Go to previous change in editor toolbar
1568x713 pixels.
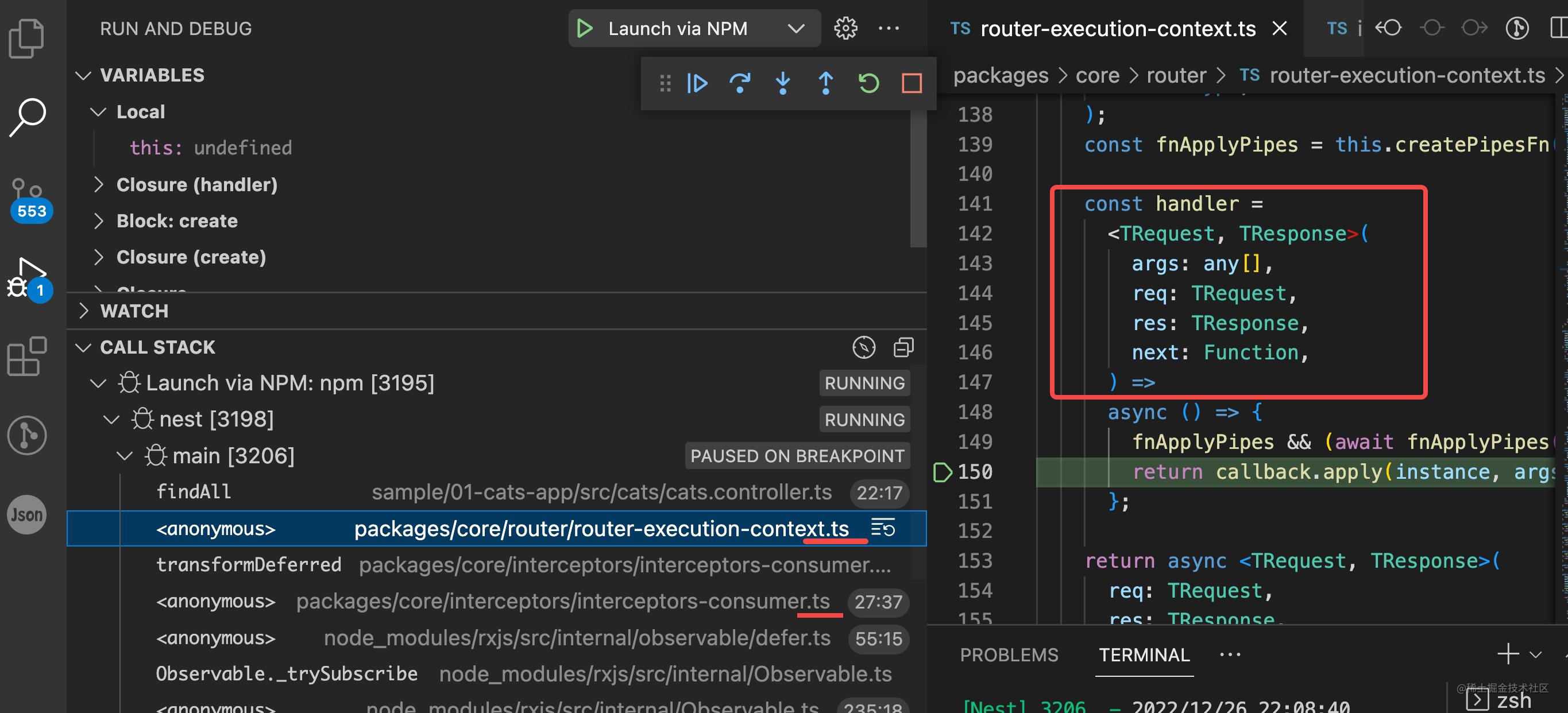1389,28
